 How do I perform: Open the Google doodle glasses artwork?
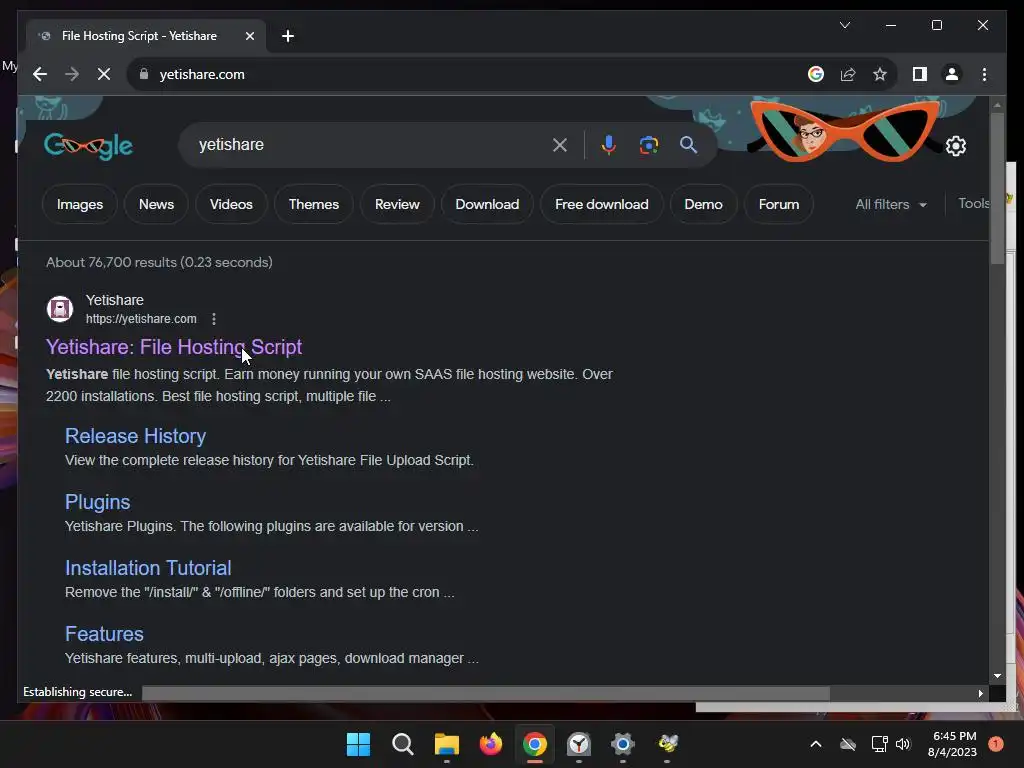pos(845,131)
